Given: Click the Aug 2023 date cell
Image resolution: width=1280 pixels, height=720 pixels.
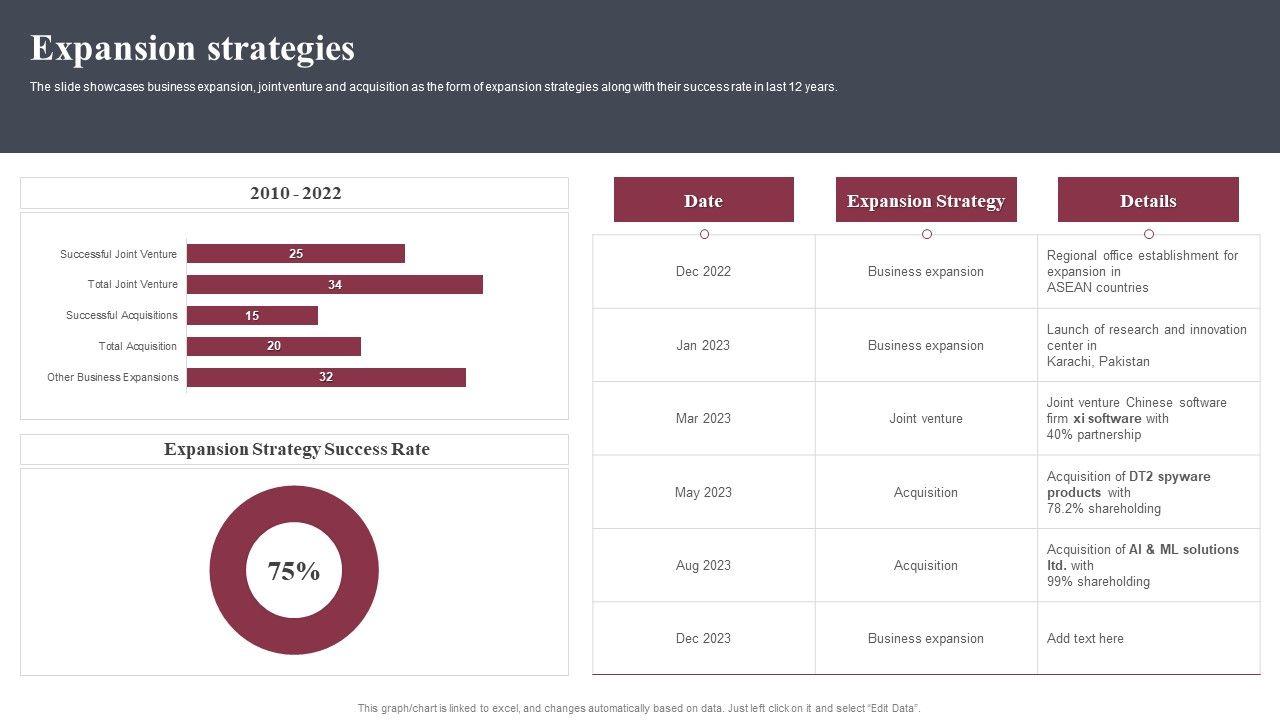Looking at the screenshot, I should pos(703,565).
